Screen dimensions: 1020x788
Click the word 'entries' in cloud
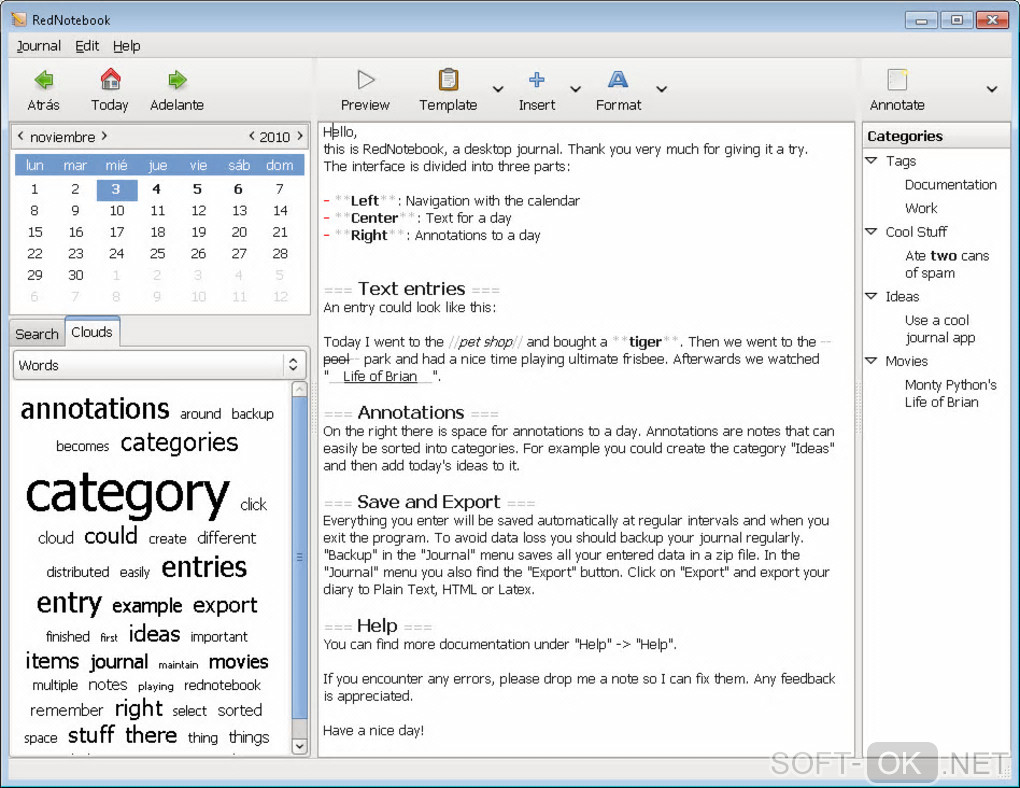pos(204,567)
